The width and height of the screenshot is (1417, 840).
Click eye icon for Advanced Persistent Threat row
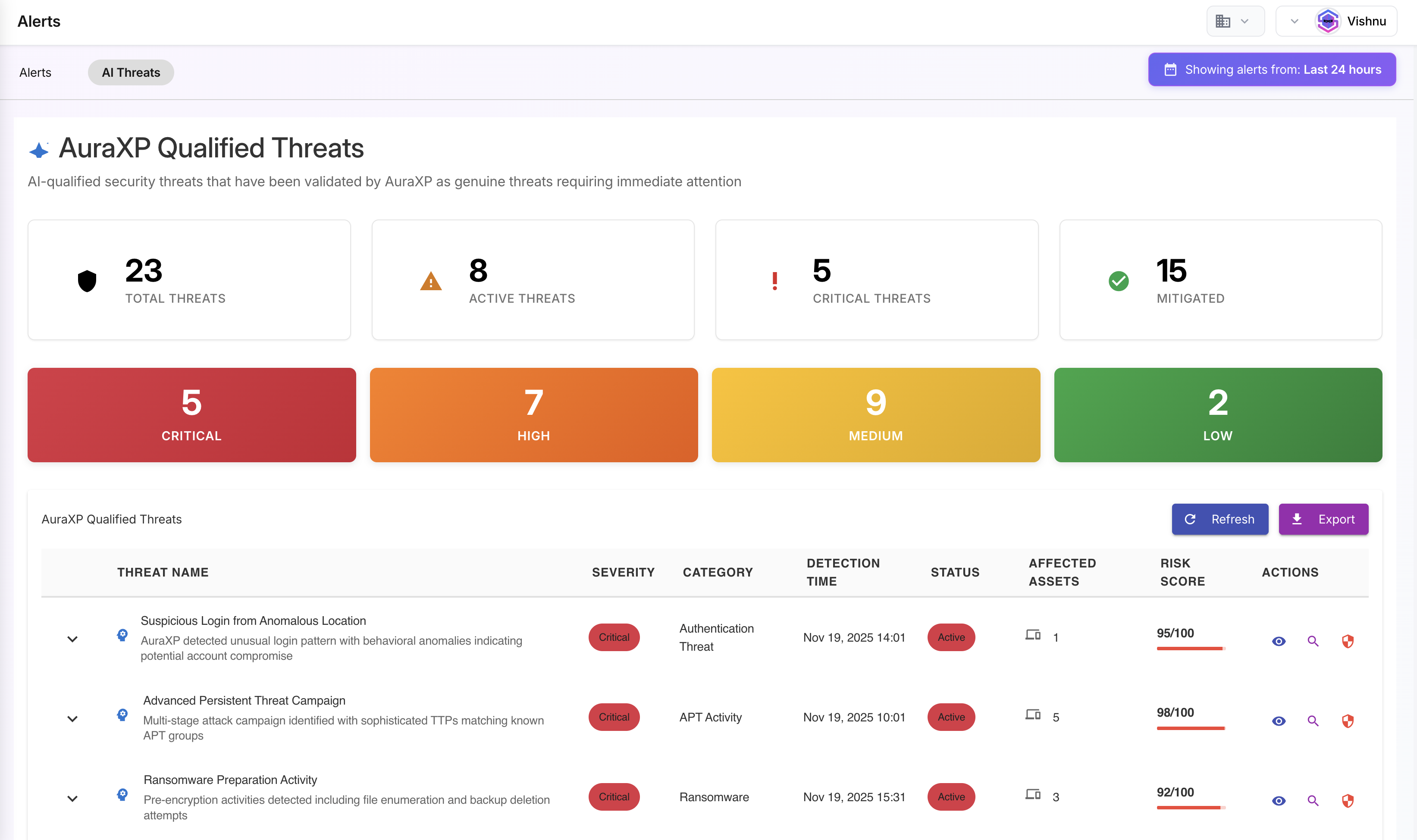[x=1278, y=721]
